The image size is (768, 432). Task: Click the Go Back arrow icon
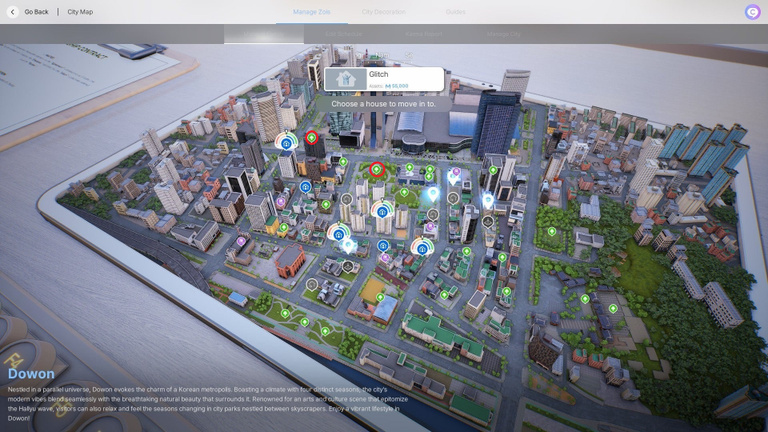13,12
